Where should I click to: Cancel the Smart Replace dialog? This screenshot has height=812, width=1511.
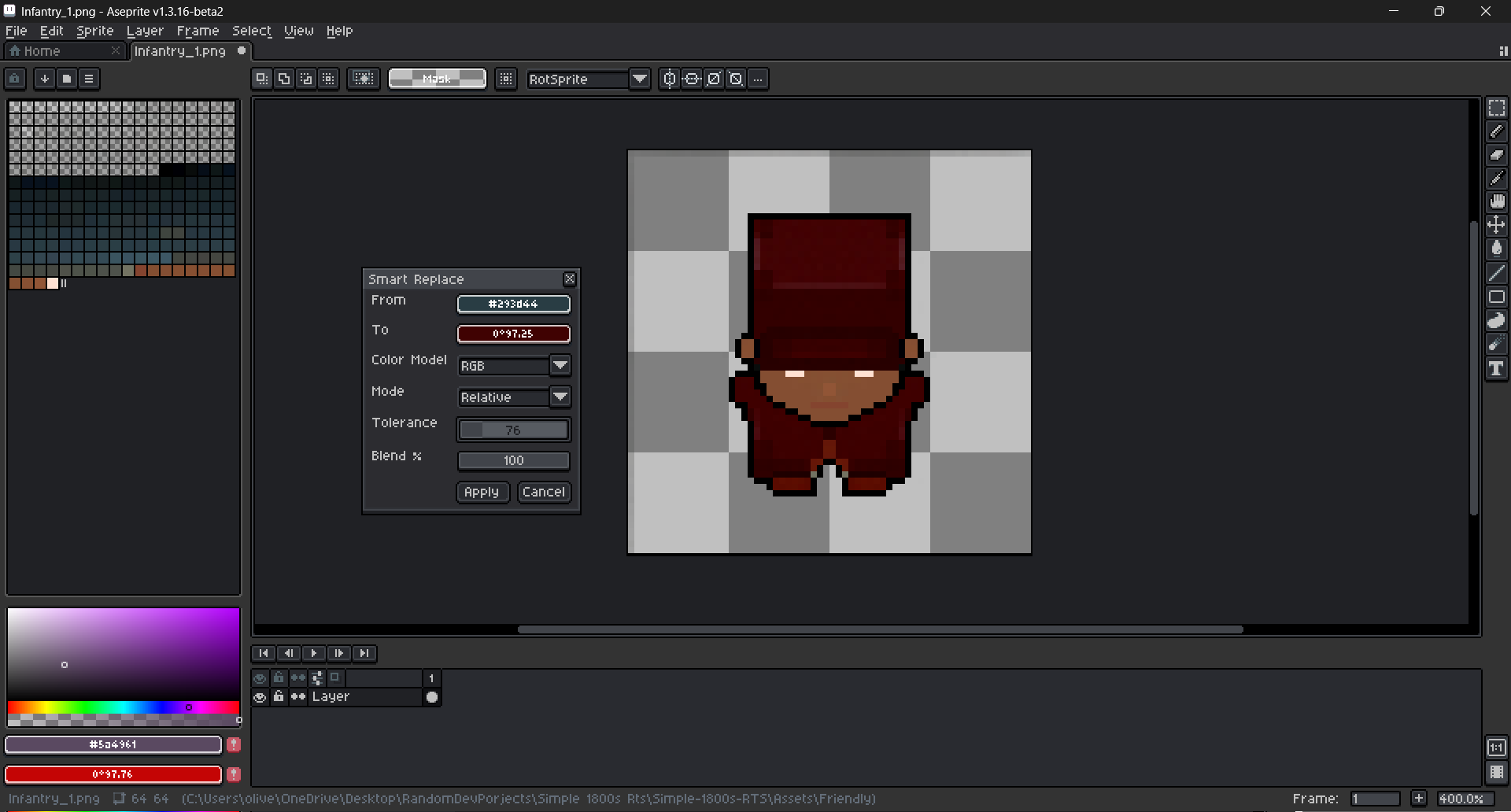543,492
